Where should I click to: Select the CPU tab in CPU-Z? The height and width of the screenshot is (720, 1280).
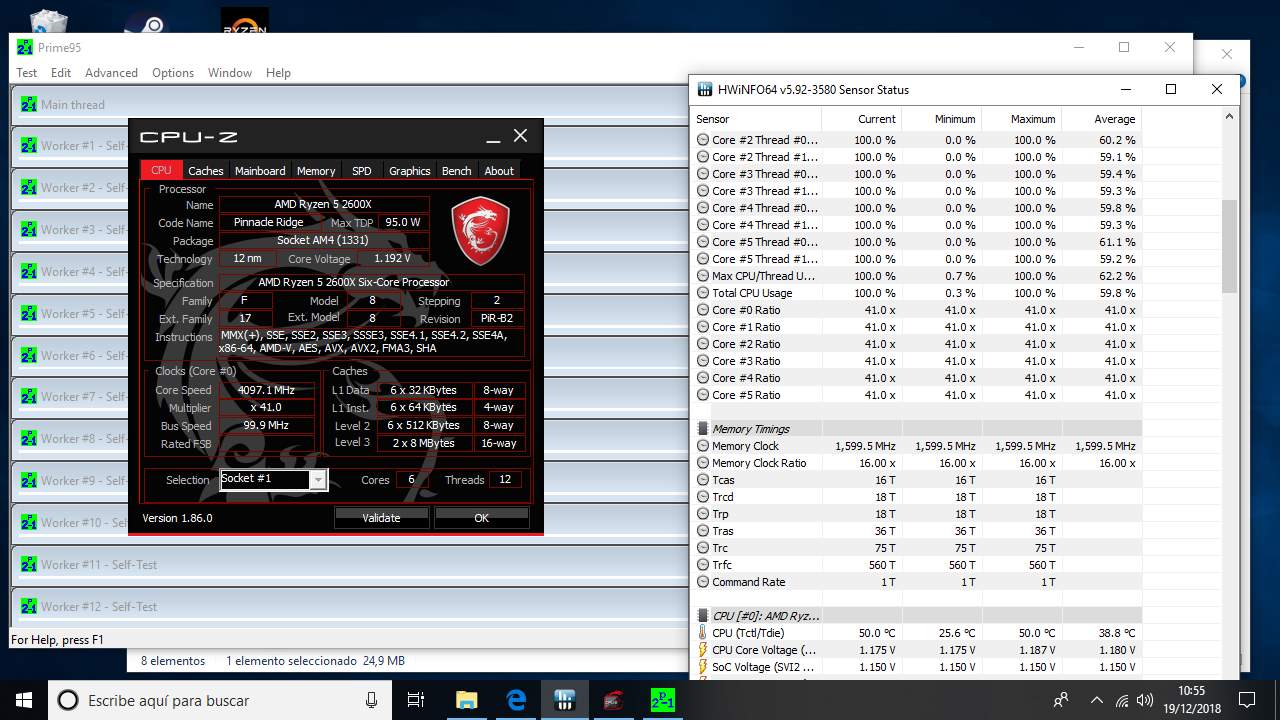pyautogui.click(x=161, y=171)
